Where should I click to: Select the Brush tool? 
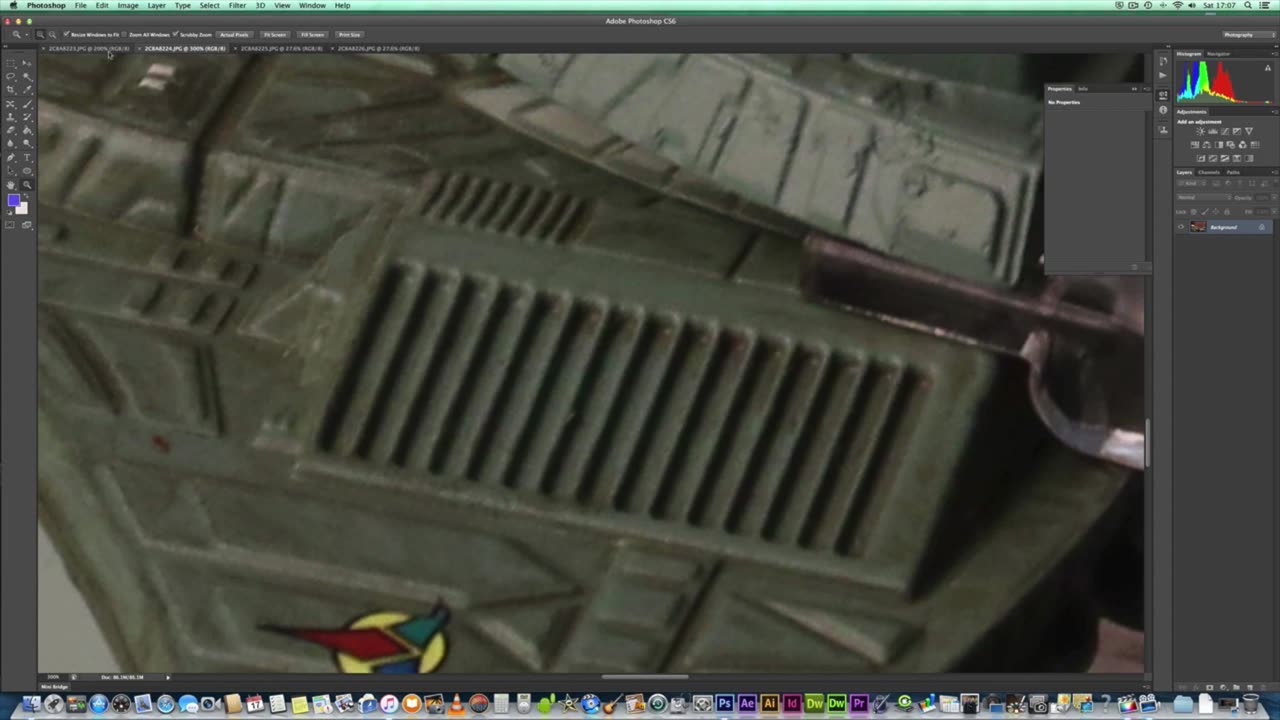[27, 104]
